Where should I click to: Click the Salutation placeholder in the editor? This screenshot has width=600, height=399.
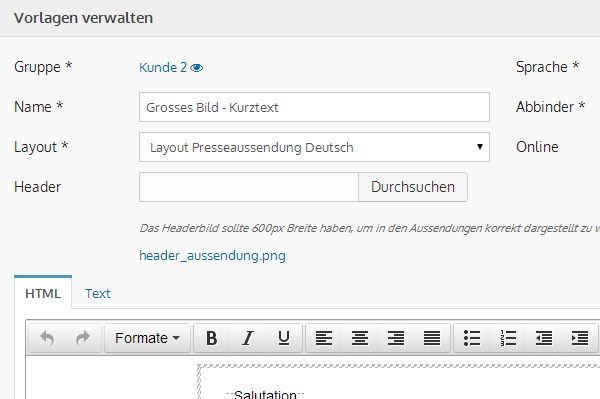click(265, 394)
